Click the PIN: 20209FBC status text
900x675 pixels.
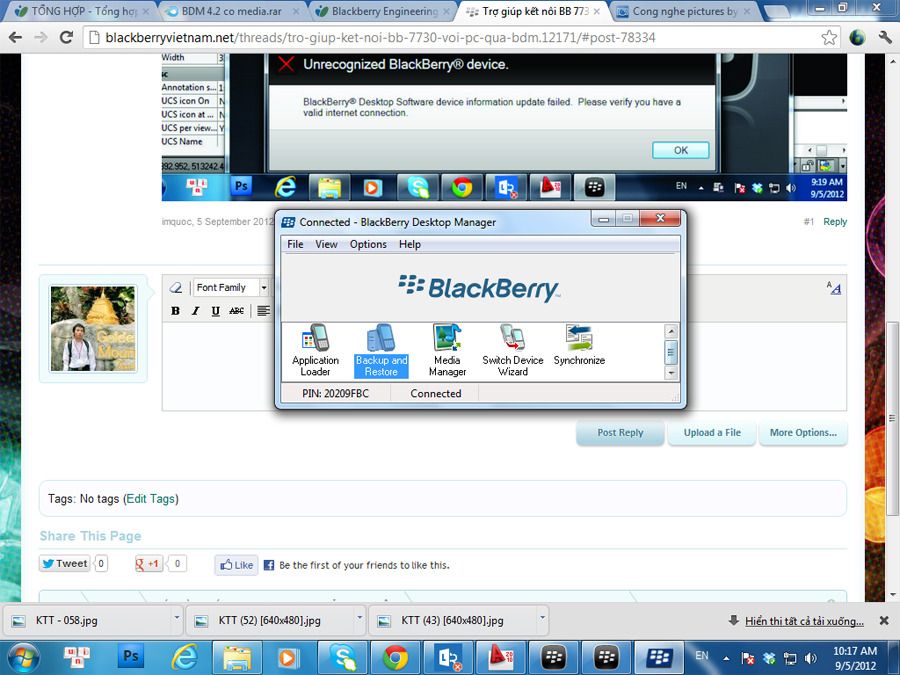(335, 394)
